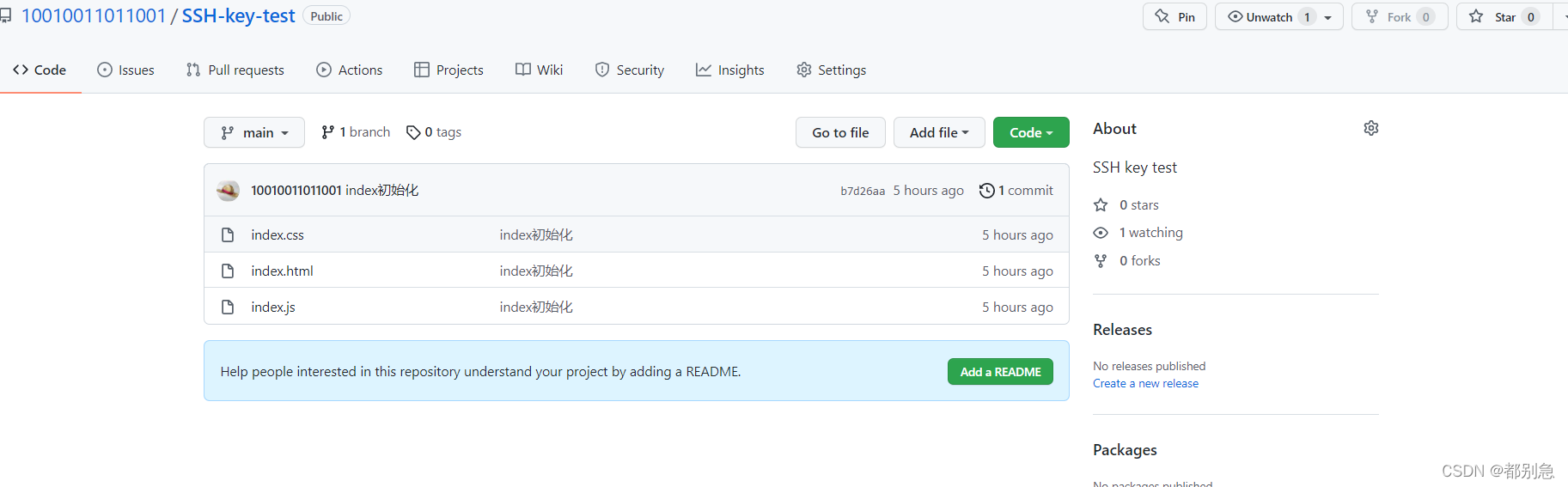Open the green Code dropdown
This screenshot has height=487, width=1568.
click(1031, 132)
